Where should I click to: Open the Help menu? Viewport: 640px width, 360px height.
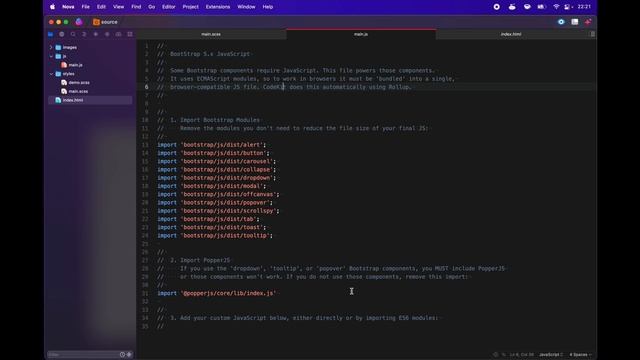tap(268, 7)
